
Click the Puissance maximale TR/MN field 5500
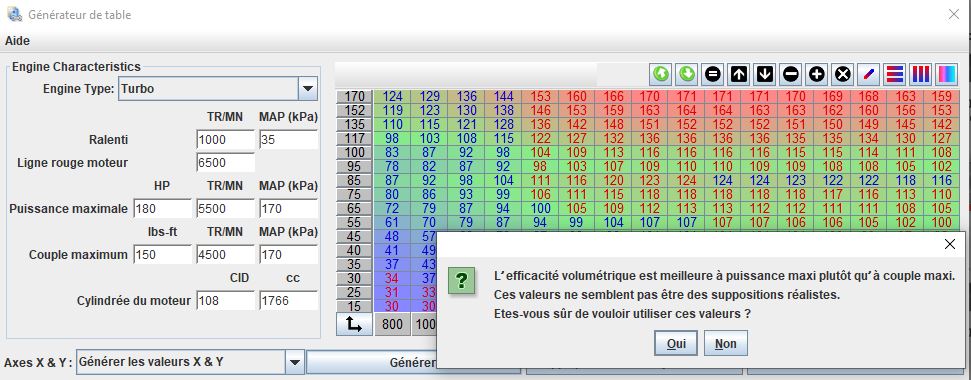point(225,209)
